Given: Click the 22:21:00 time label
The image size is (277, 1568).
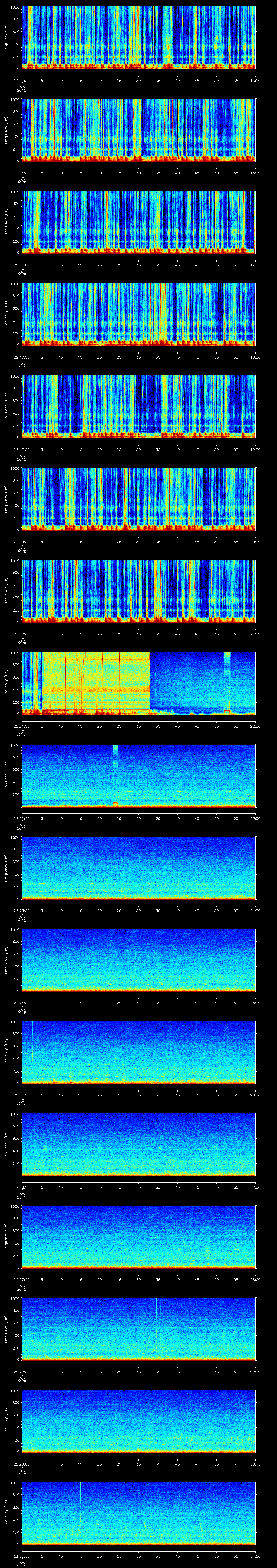Looking at the screenshot, I should pos(21,726).
